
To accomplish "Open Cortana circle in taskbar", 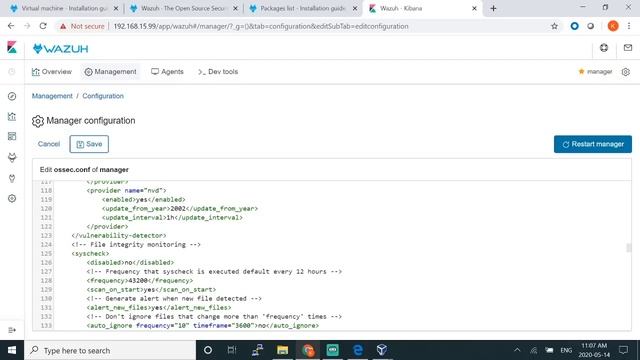I will coord(208,350).
